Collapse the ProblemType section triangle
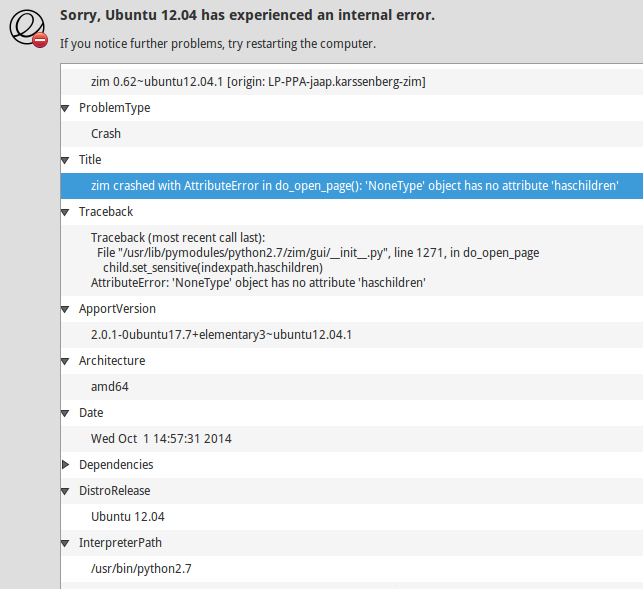Viewport: 643px width, 589px height. (x=65, y=108)
